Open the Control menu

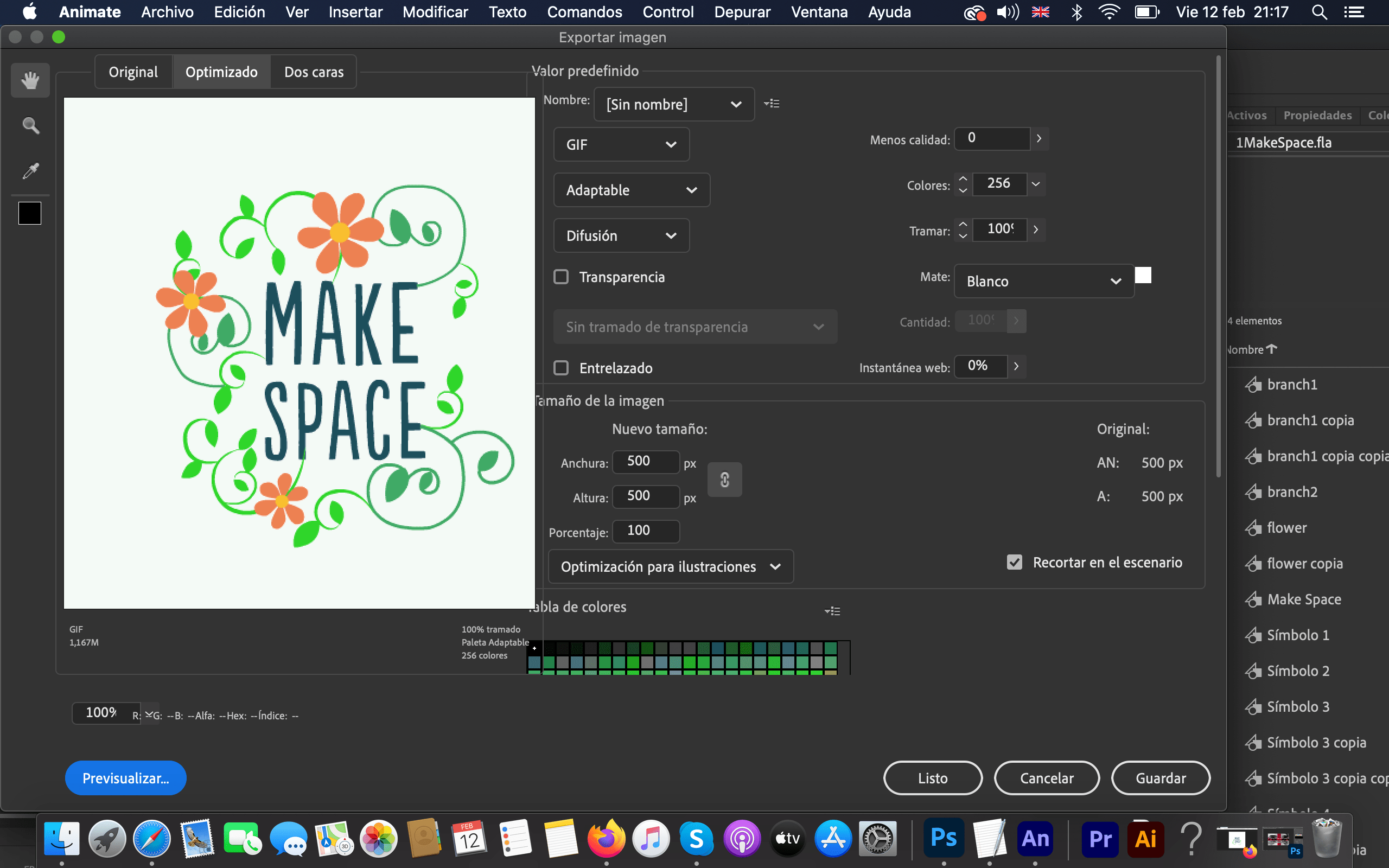tap(667, 12)
